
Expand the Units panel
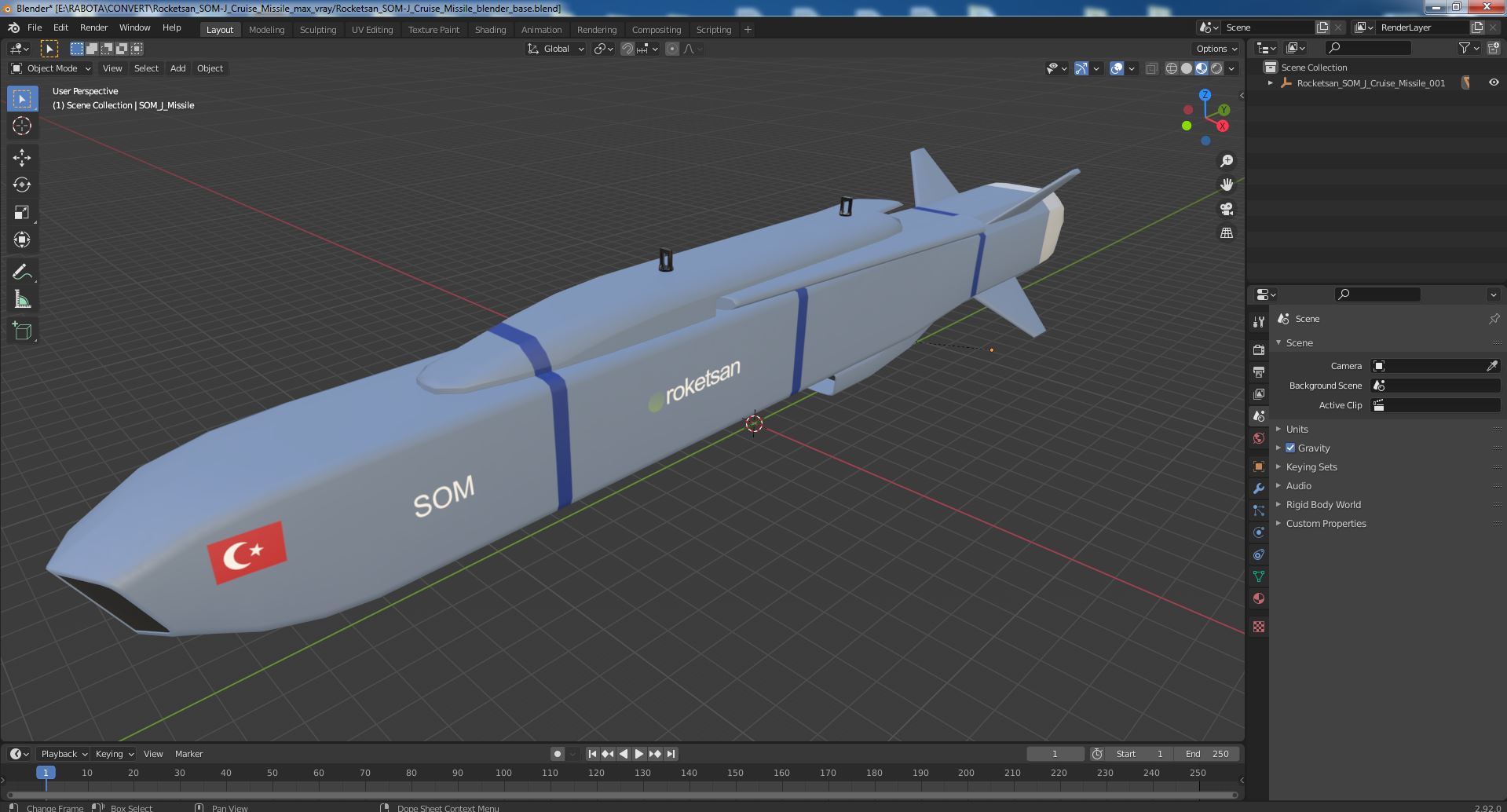tap(1297, 429)
